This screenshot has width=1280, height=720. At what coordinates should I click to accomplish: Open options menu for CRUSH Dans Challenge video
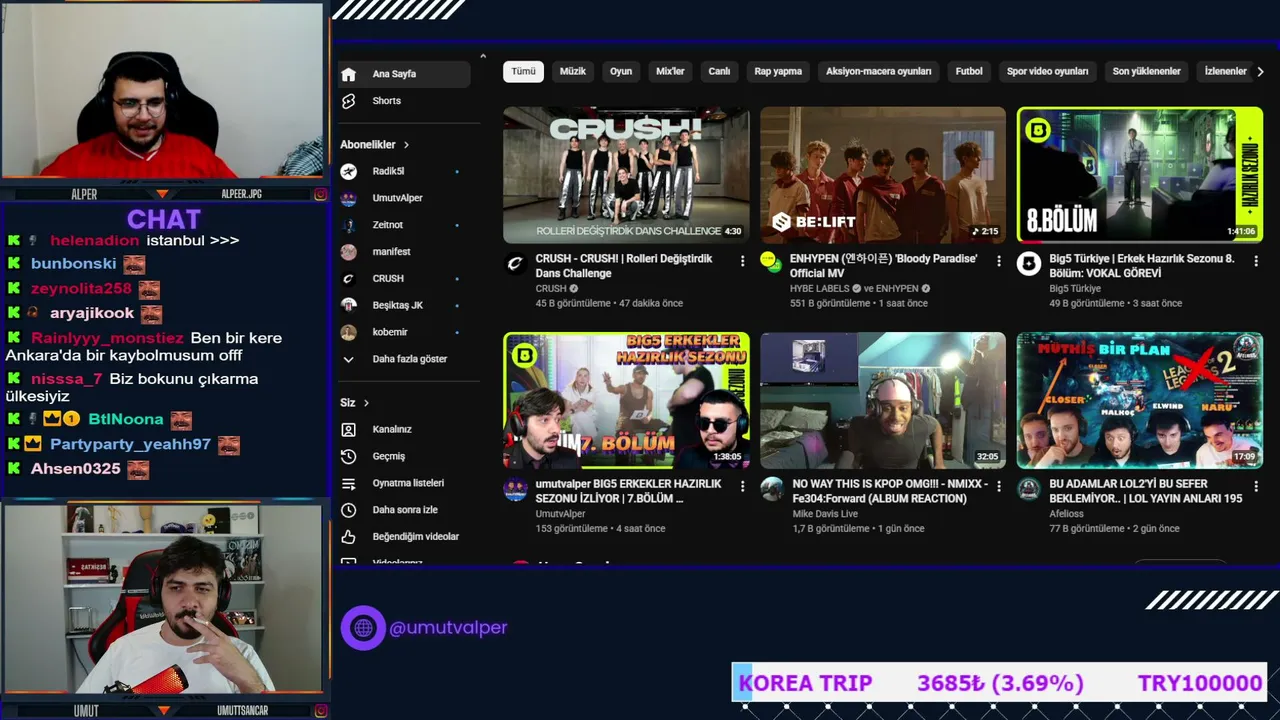[742, 261]
